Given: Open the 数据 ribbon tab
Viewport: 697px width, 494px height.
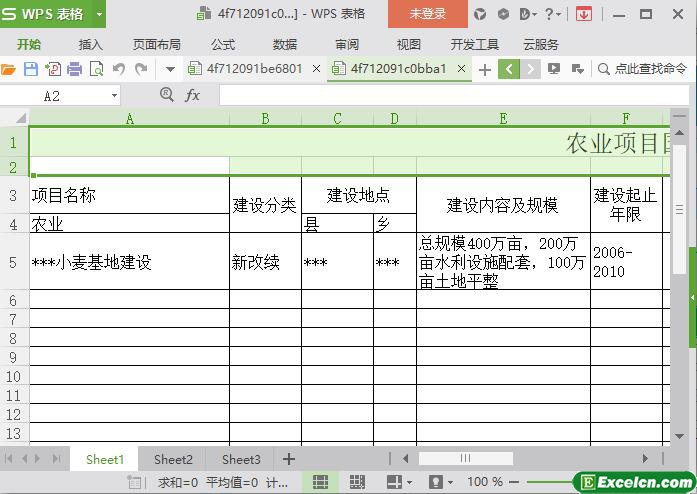Looking at the screenshot, I should (x=285, y=44).
